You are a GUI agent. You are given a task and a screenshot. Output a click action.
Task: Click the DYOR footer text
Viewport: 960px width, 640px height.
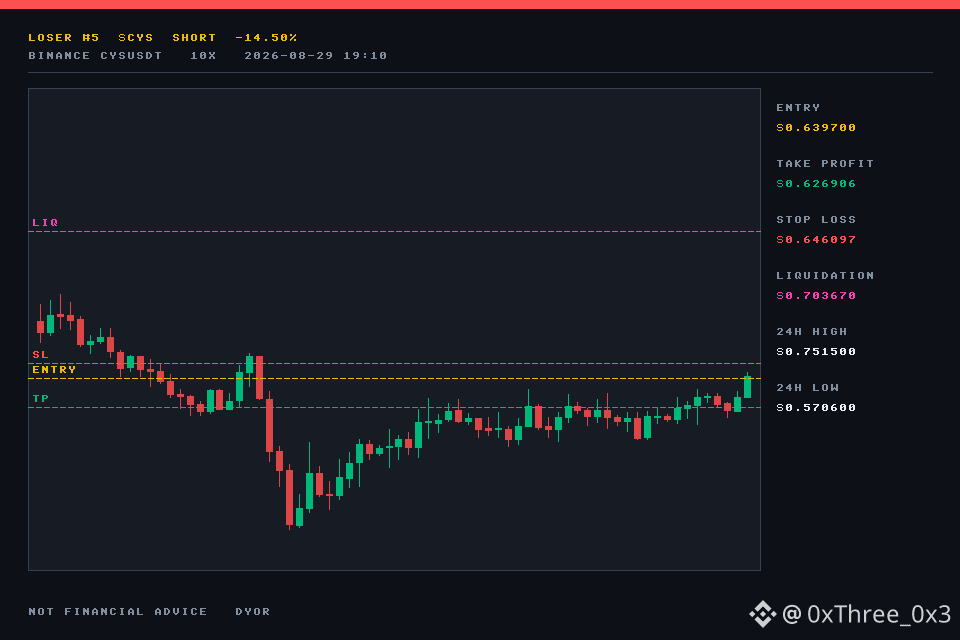[x=253, y=612]
